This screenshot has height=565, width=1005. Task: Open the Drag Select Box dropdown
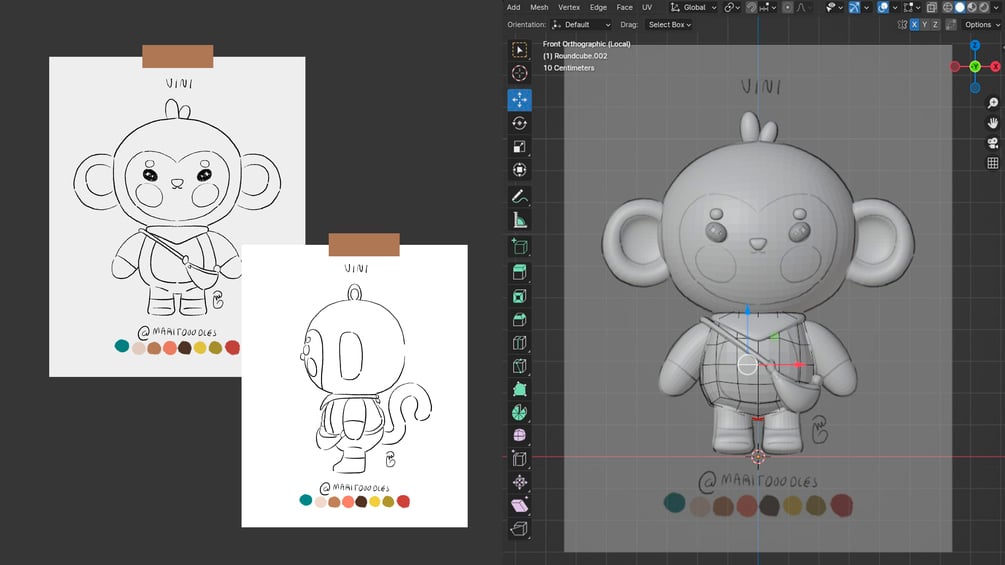click(x=669, y=24)
